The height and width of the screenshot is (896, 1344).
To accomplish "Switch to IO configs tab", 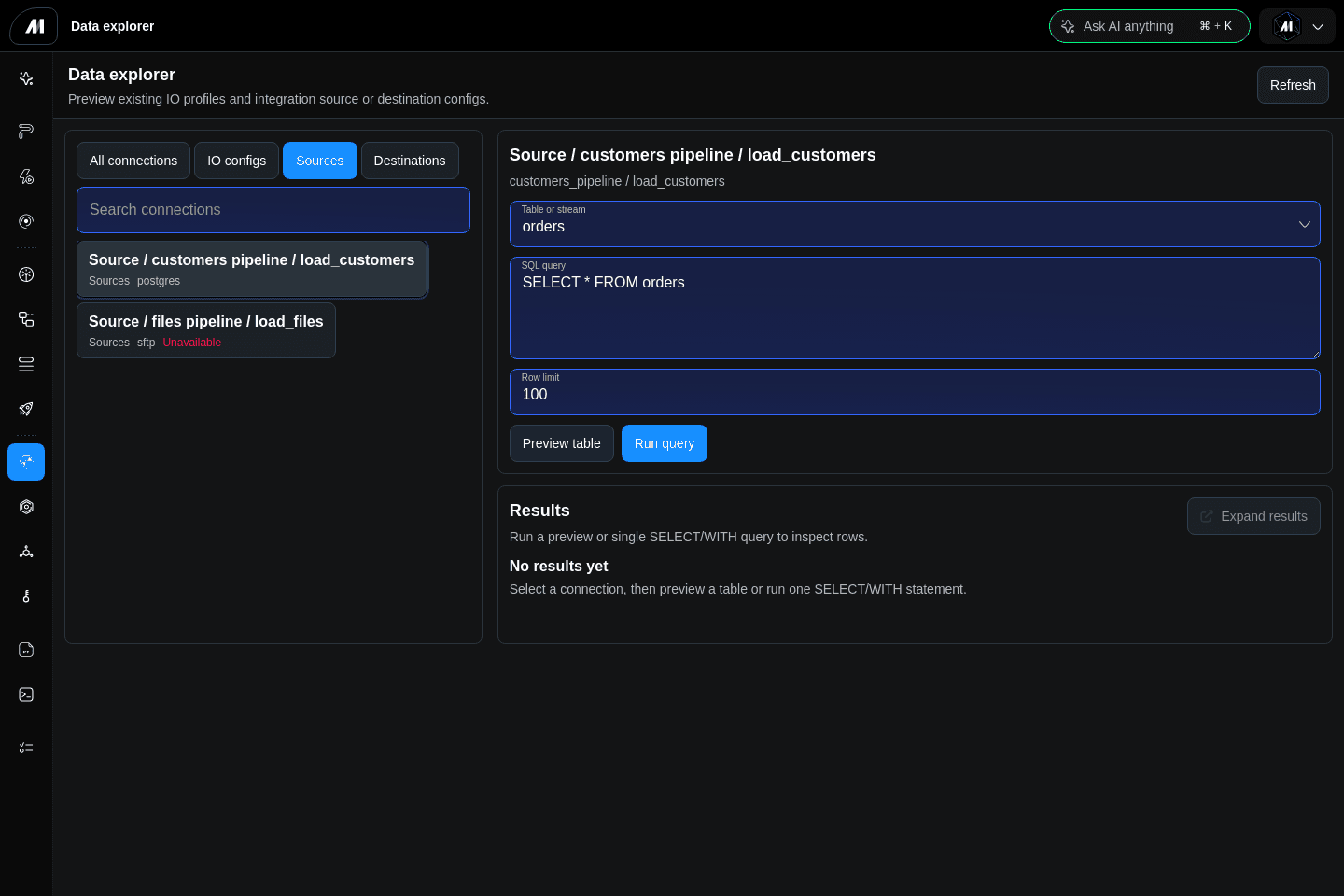I will tap(236, 161).
